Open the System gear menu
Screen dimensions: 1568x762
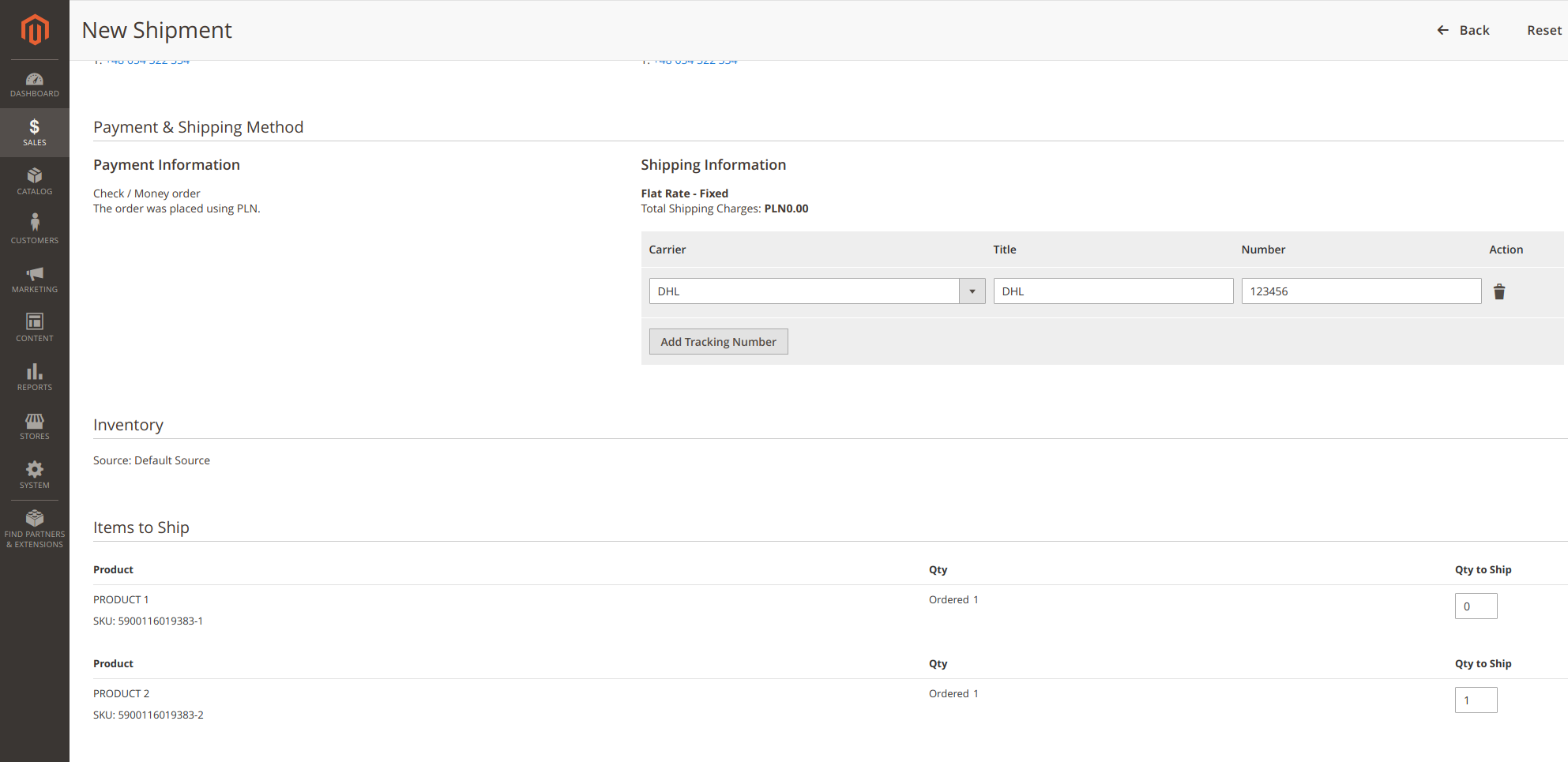(34, 475)
